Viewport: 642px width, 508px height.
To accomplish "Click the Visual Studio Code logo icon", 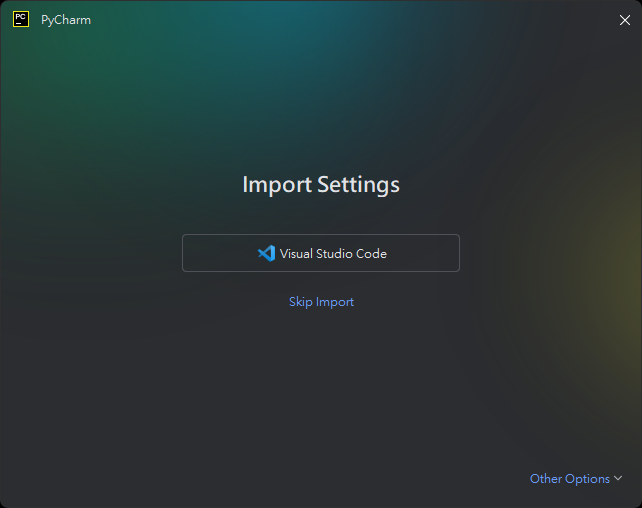I will [x=266, y=253].
